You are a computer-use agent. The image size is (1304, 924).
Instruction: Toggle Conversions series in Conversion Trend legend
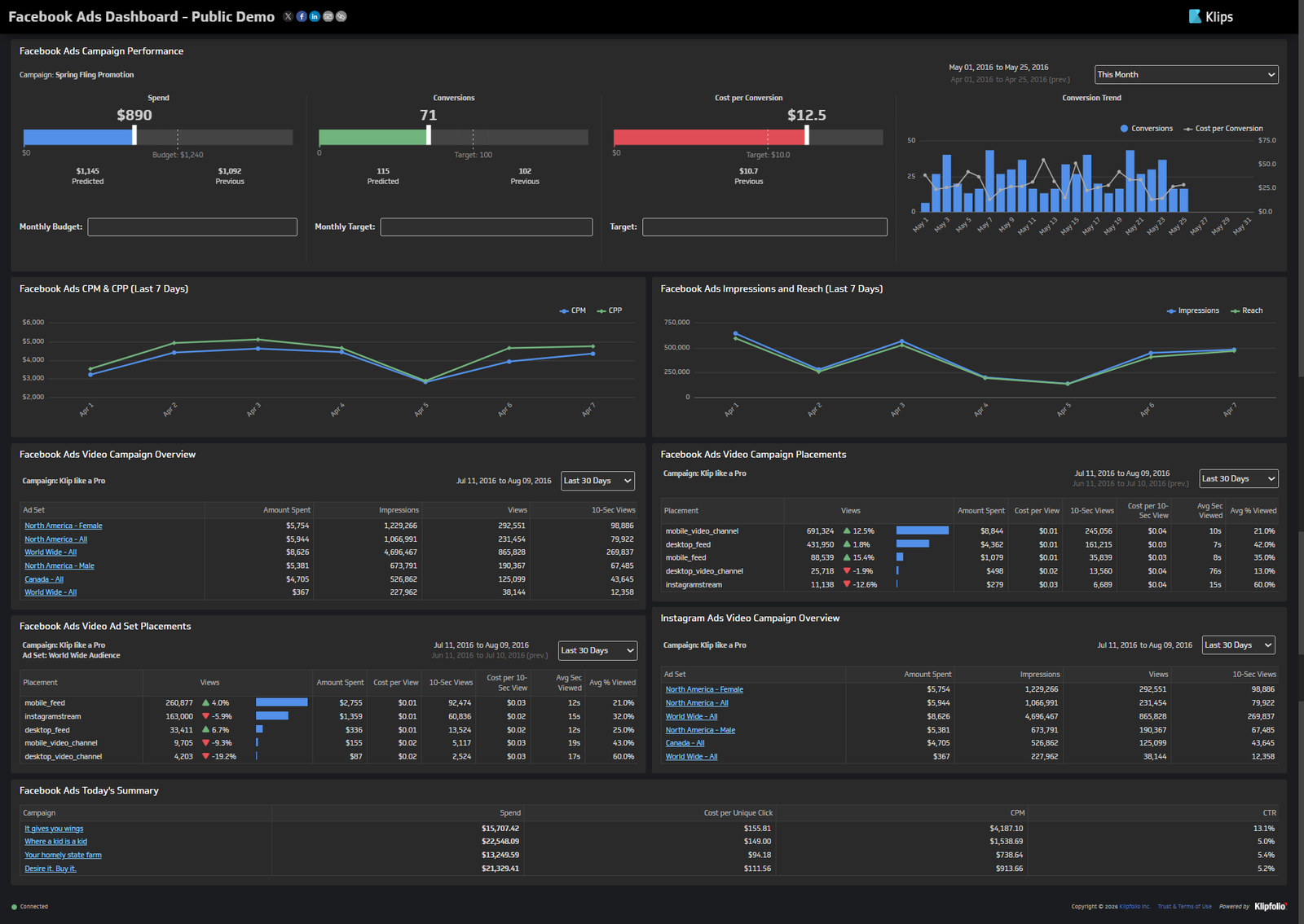tap(1146, 129)
